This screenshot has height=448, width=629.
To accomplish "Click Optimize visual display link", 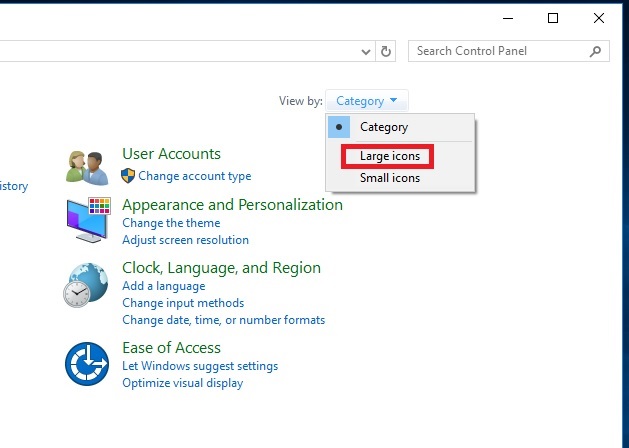I will pyautogui.click(x=183, y=383).
